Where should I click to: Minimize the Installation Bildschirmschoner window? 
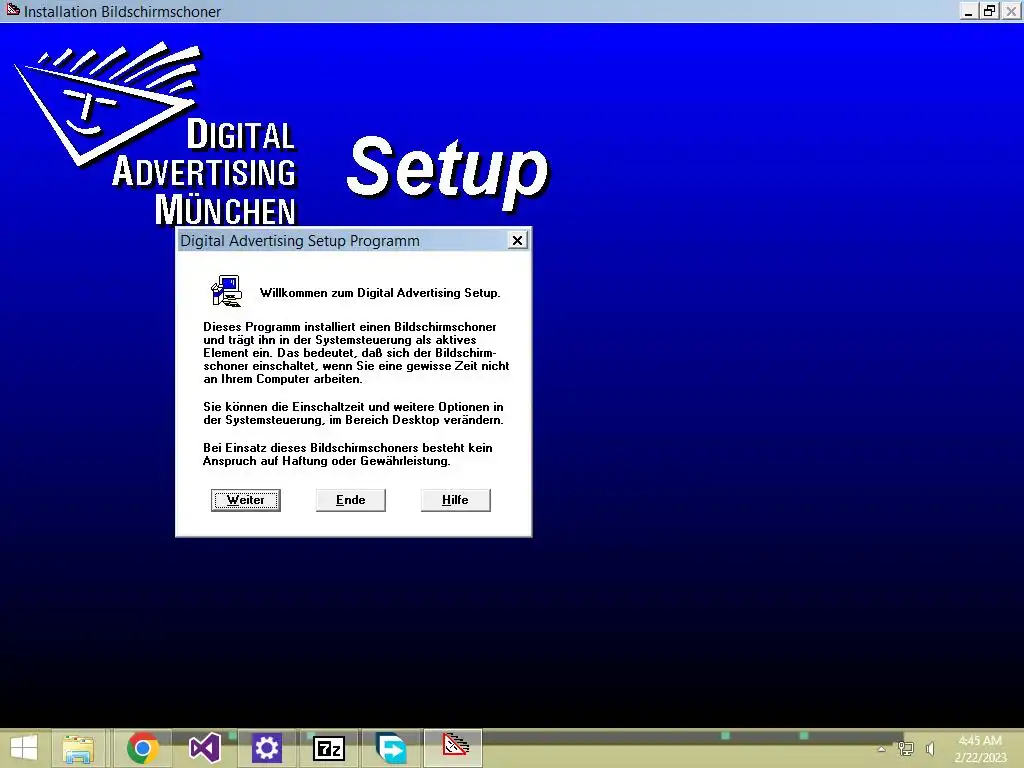(968, 11)
